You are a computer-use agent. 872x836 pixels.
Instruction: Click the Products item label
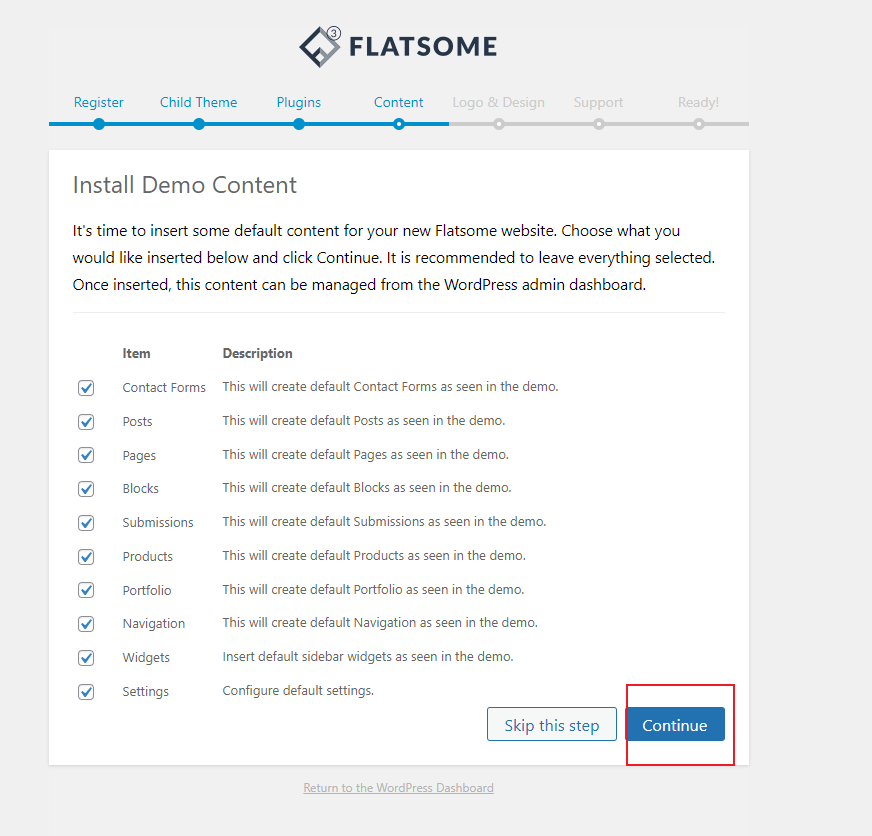tap(148, 557)
